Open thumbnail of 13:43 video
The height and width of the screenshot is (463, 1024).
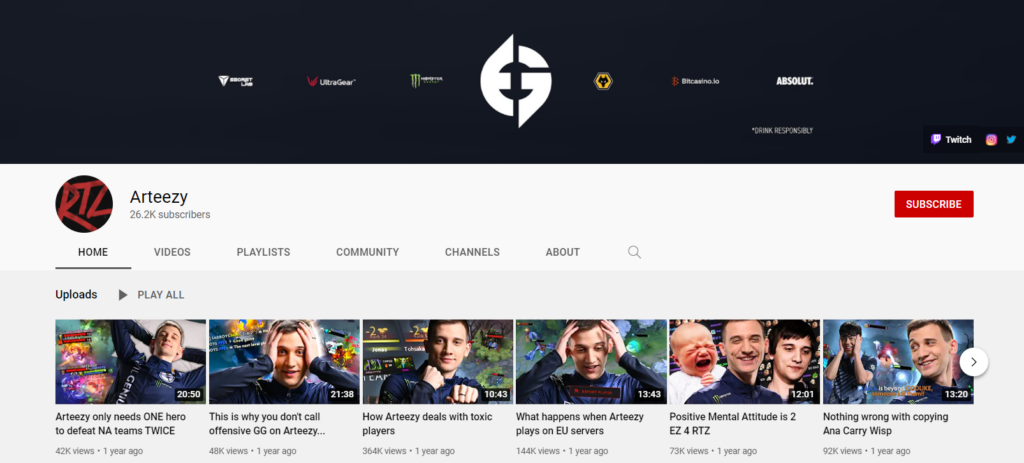(591, 361)
